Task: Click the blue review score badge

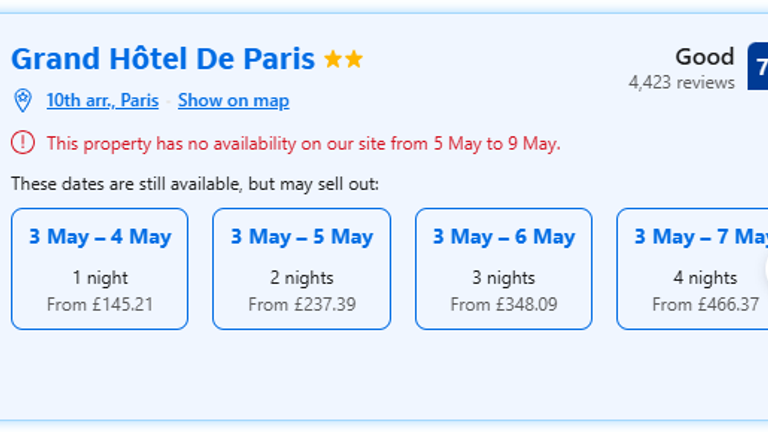Action: 759,68
